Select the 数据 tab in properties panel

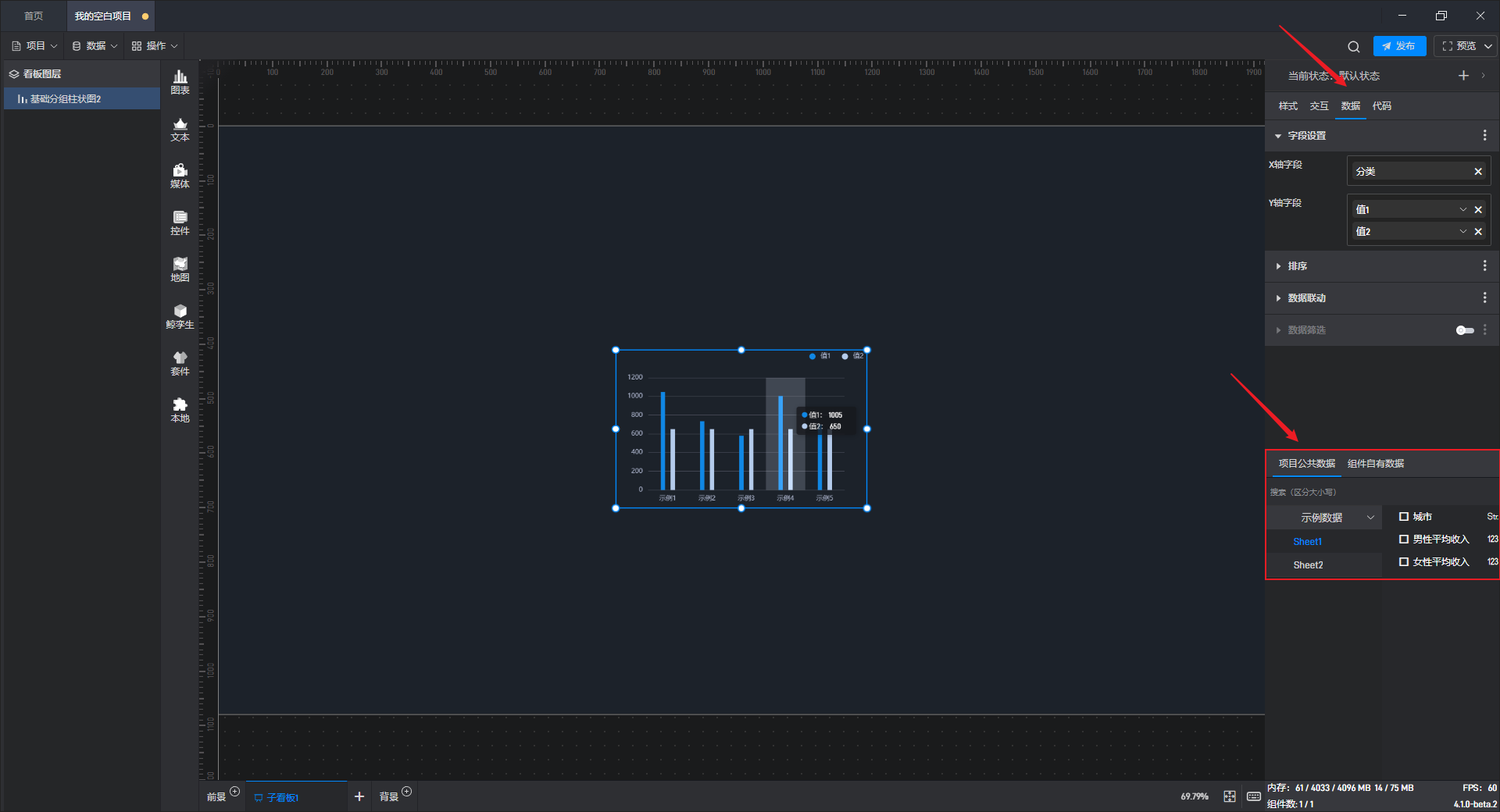coord(1351,106)
